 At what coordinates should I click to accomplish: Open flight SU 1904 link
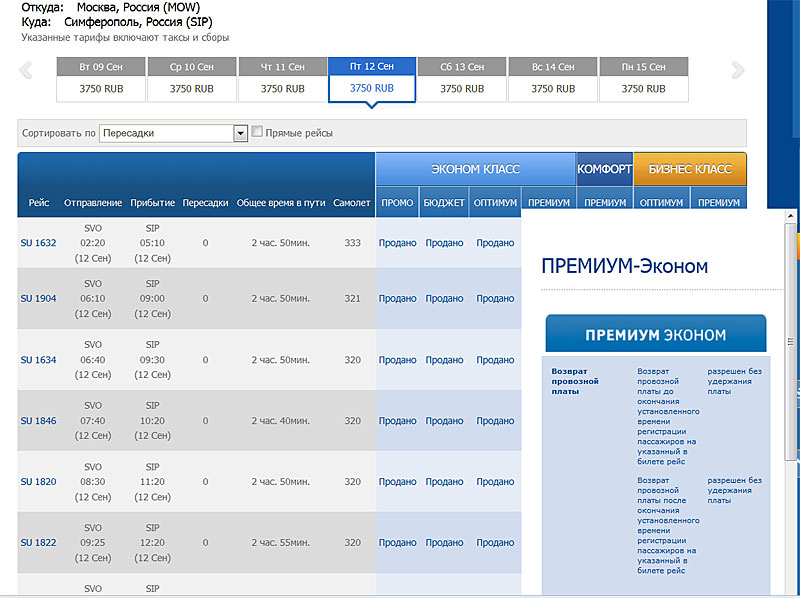(38, 298)
